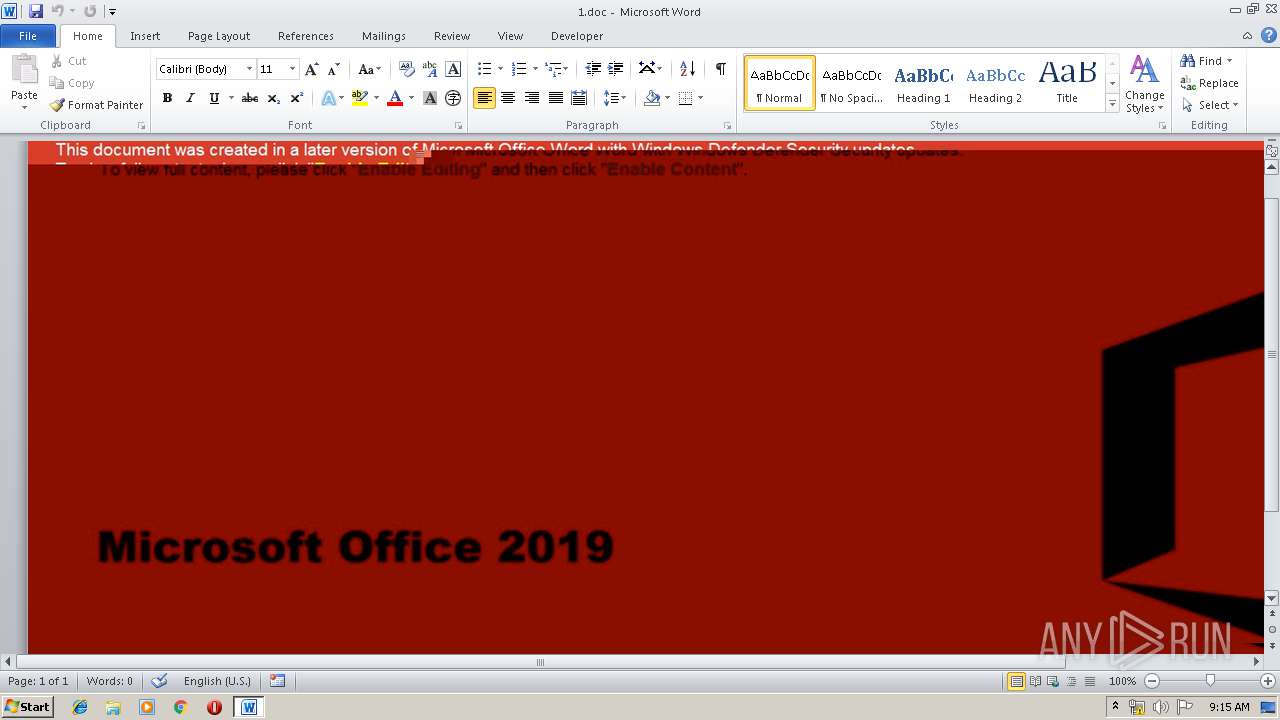
Task: Expand font color dropdown arrow
Action: 411,98
